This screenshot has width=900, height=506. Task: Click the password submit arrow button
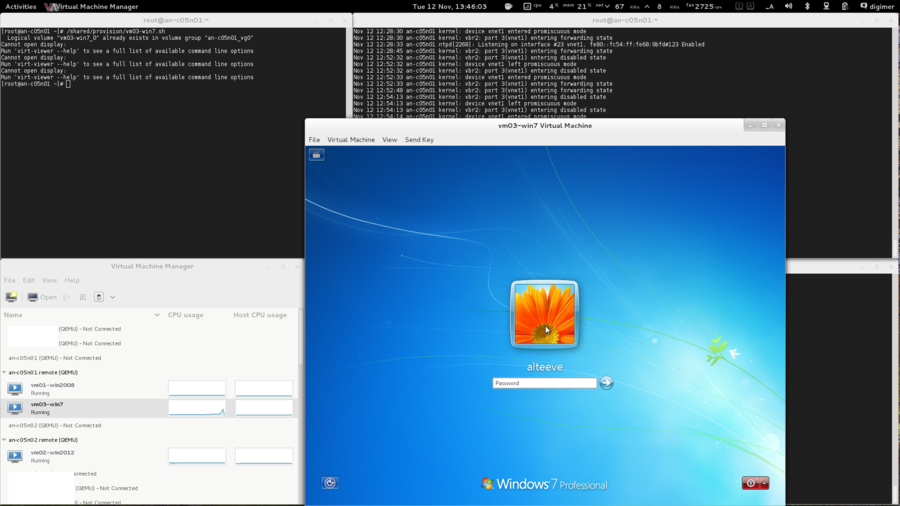(x=606, y=383)
